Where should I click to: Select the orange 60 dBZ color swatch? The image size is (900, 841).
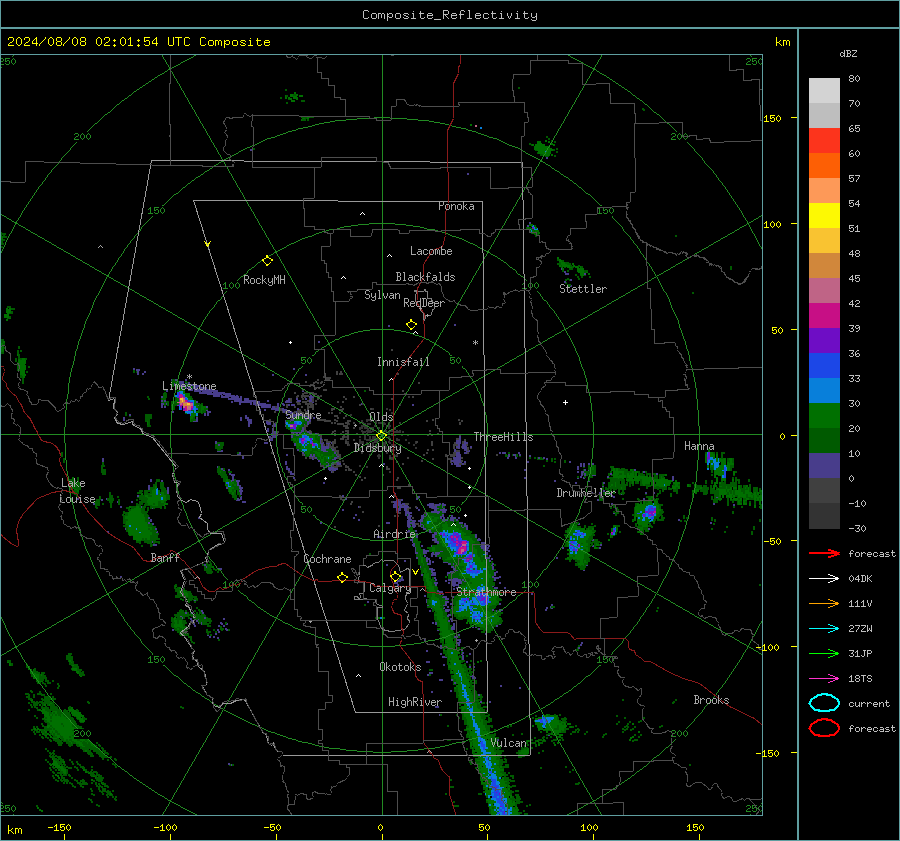pos(824,165)
